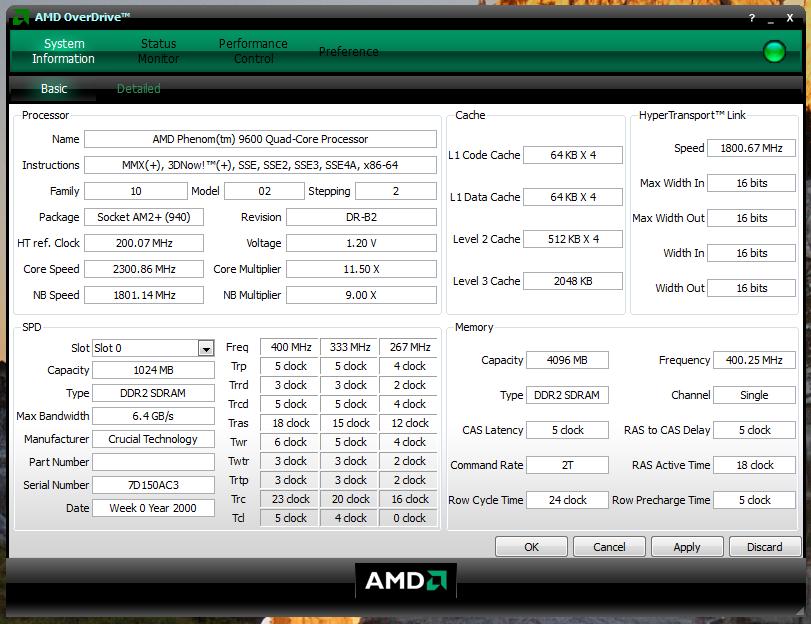Go to the Preference tab

(349, 52)
